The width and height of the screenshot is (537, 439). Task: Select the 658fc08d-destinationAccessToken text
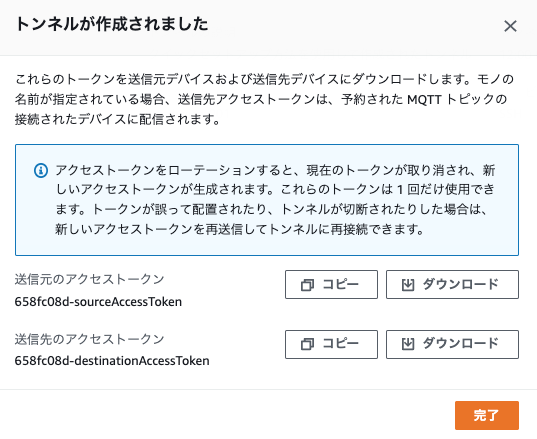point(112,361)
